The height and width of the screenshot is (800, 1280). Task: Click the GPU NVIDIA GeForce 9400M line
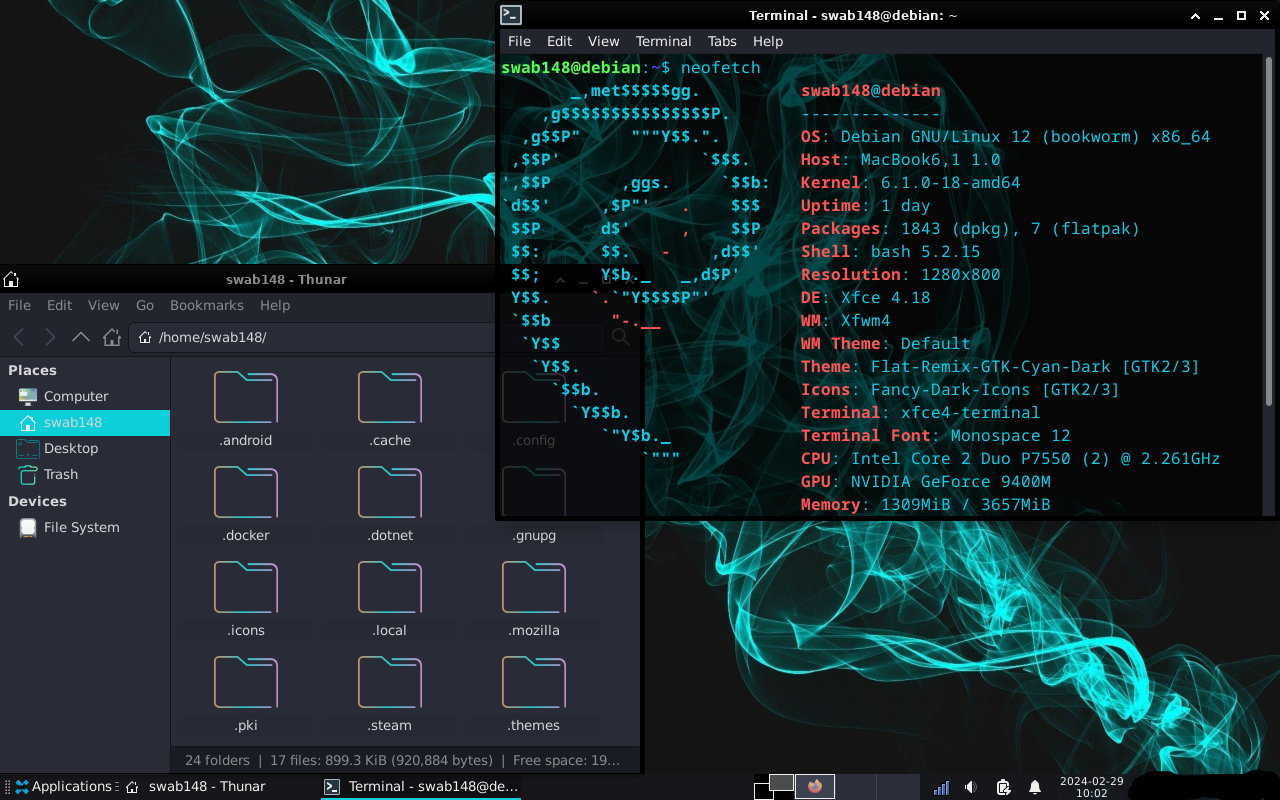click(925, 482)
